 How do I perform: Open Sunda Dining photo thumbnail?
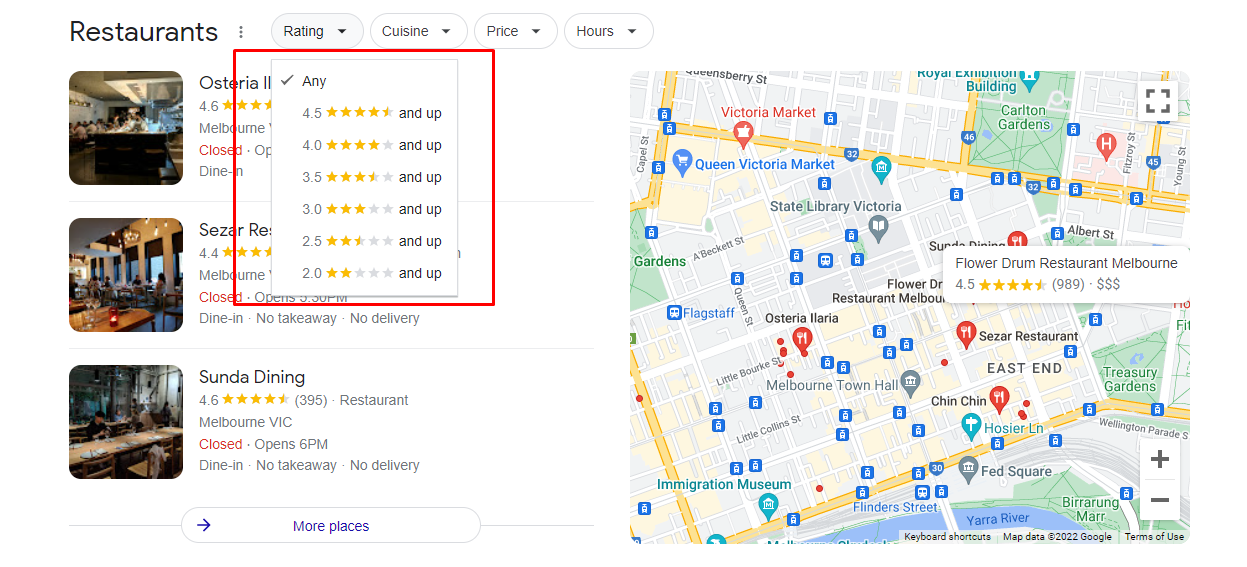point(126,422)
